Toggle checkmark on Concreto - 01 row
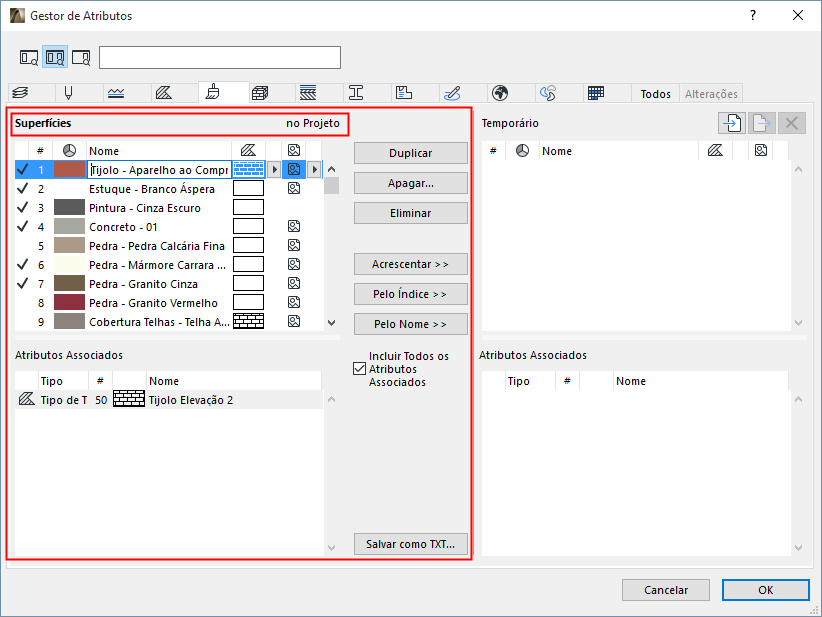 coord(23,226)
